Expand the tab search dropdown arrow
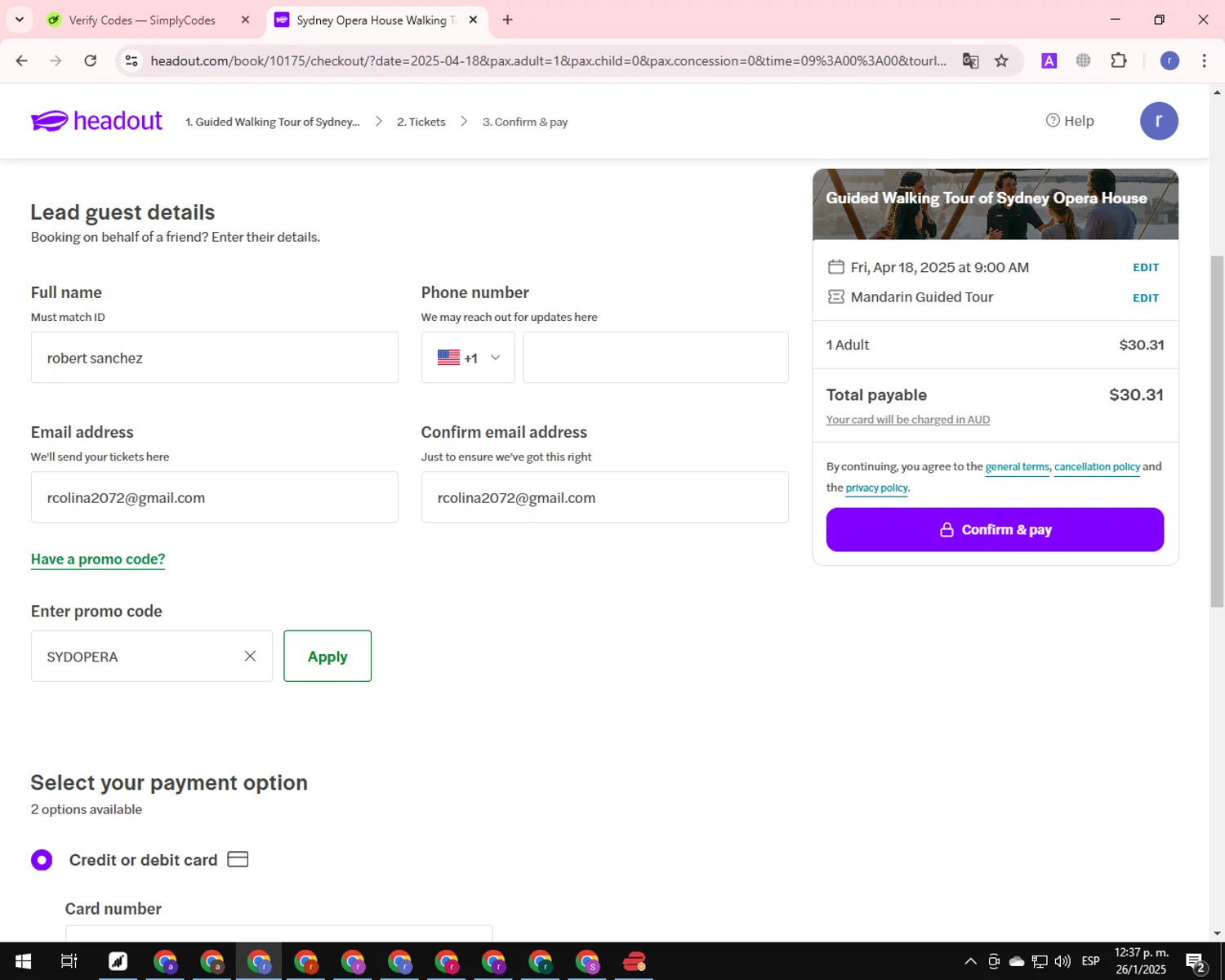 (20, 20)
